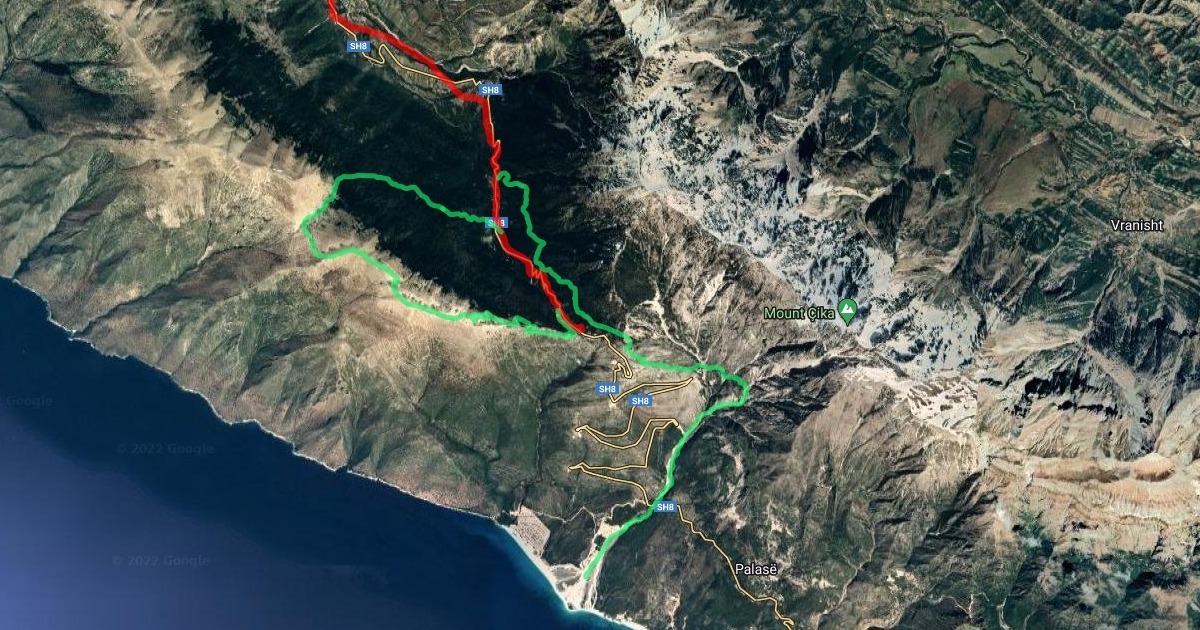1200x630 pixels.
Task: Select the Palasë village label
Action: tap(757, 569)
